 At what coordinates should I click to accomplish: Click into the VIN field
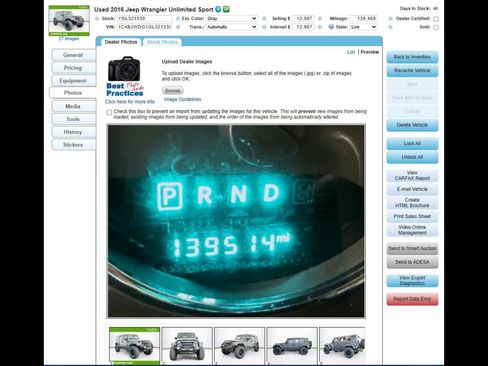point(144,27)
